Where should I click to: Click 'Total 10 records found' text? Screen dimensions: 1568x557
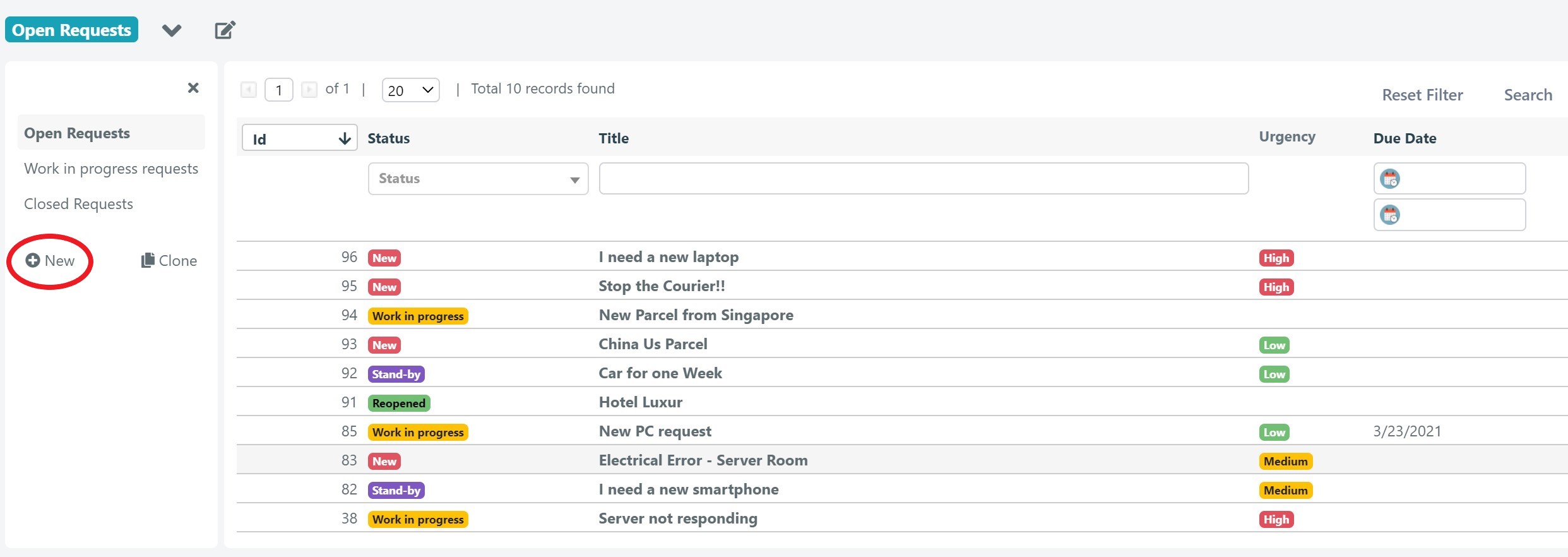tap(543, 88)
